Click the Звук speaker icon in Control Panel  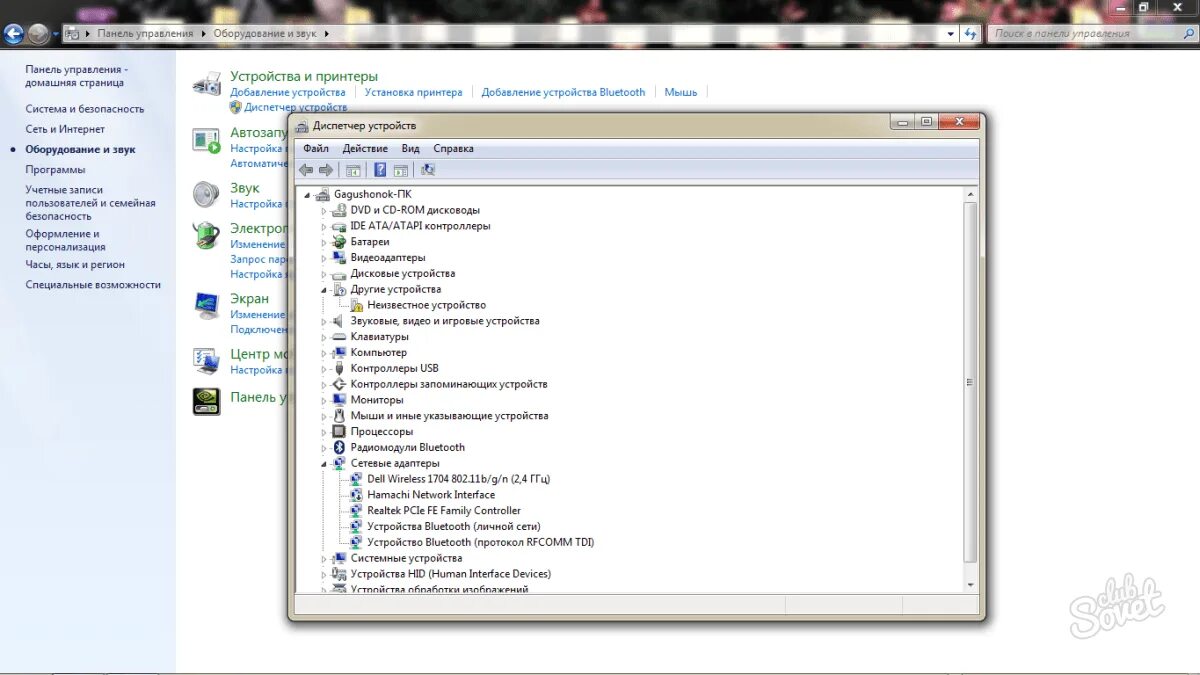coord(207,194)
